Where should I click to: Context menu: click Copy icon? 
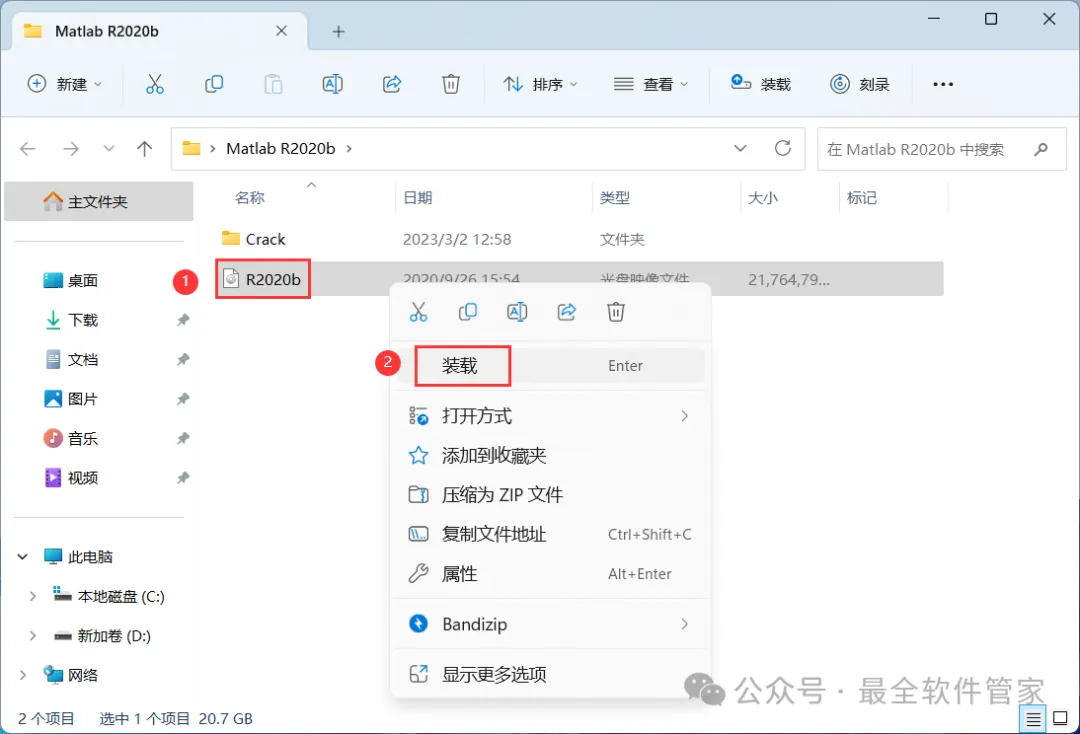coord(468,312)
